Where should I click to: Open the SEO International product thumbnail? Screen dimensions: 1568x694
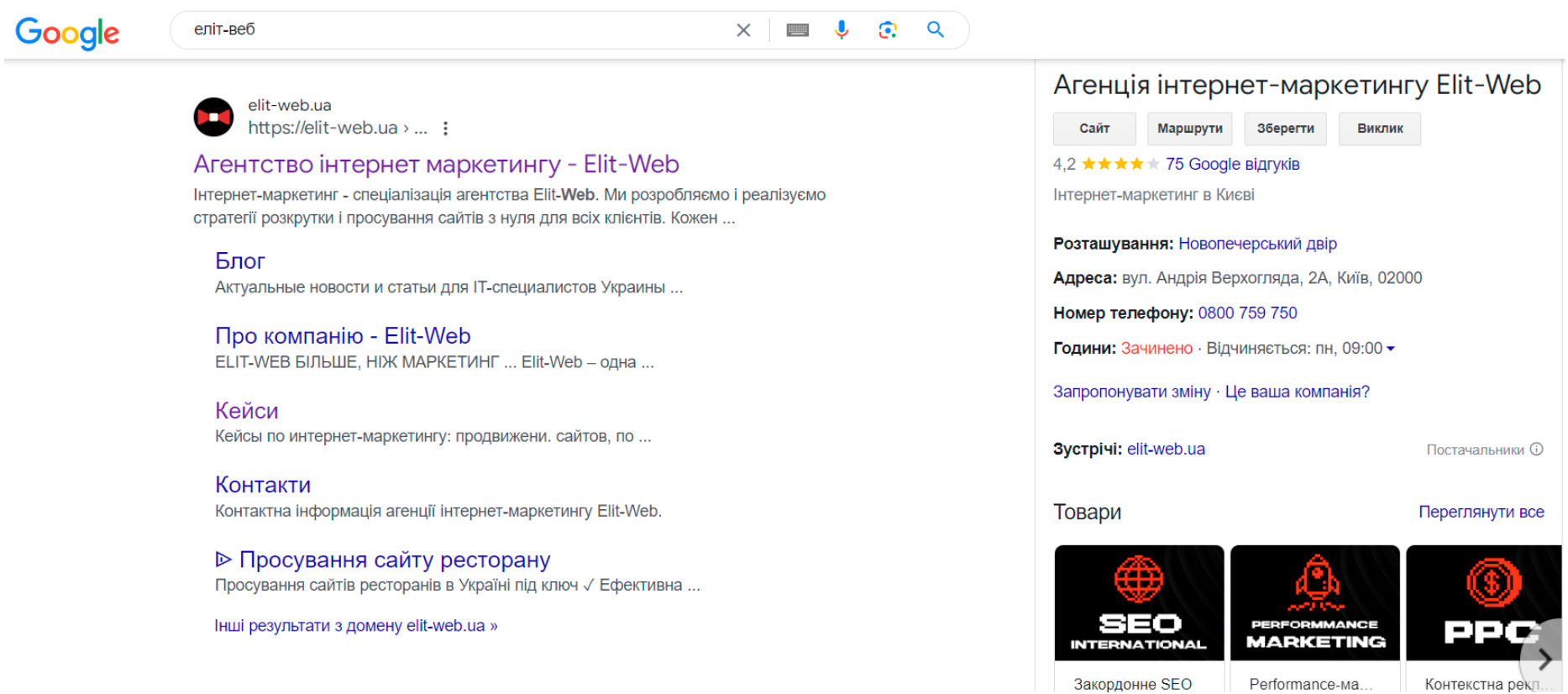click(x=1139, y=603)
